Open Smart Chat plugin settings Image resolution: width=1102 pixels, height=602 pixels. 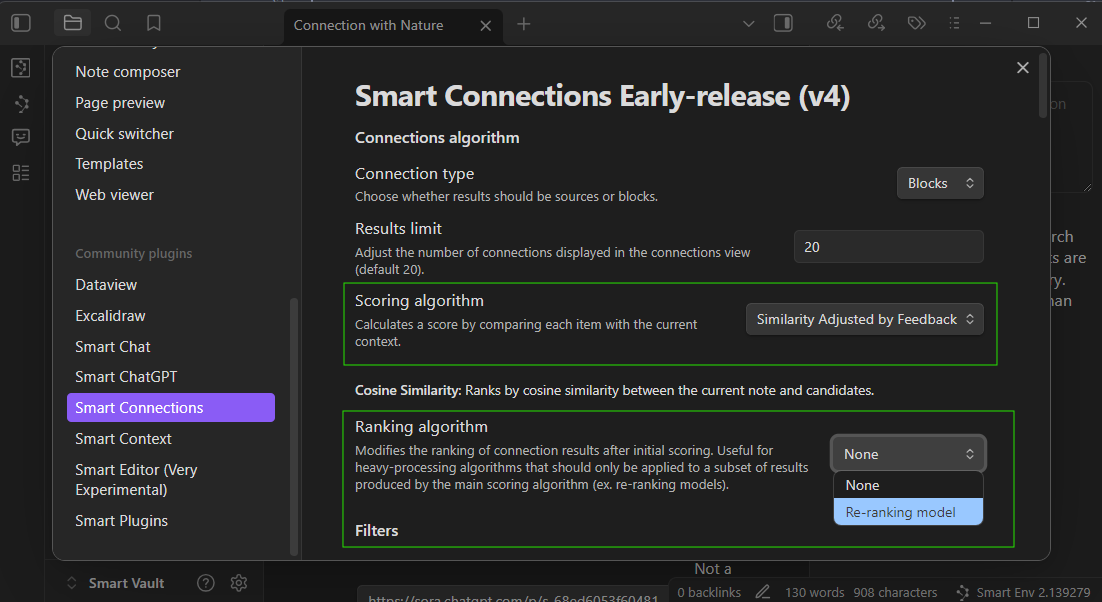(x=113, y=346)
